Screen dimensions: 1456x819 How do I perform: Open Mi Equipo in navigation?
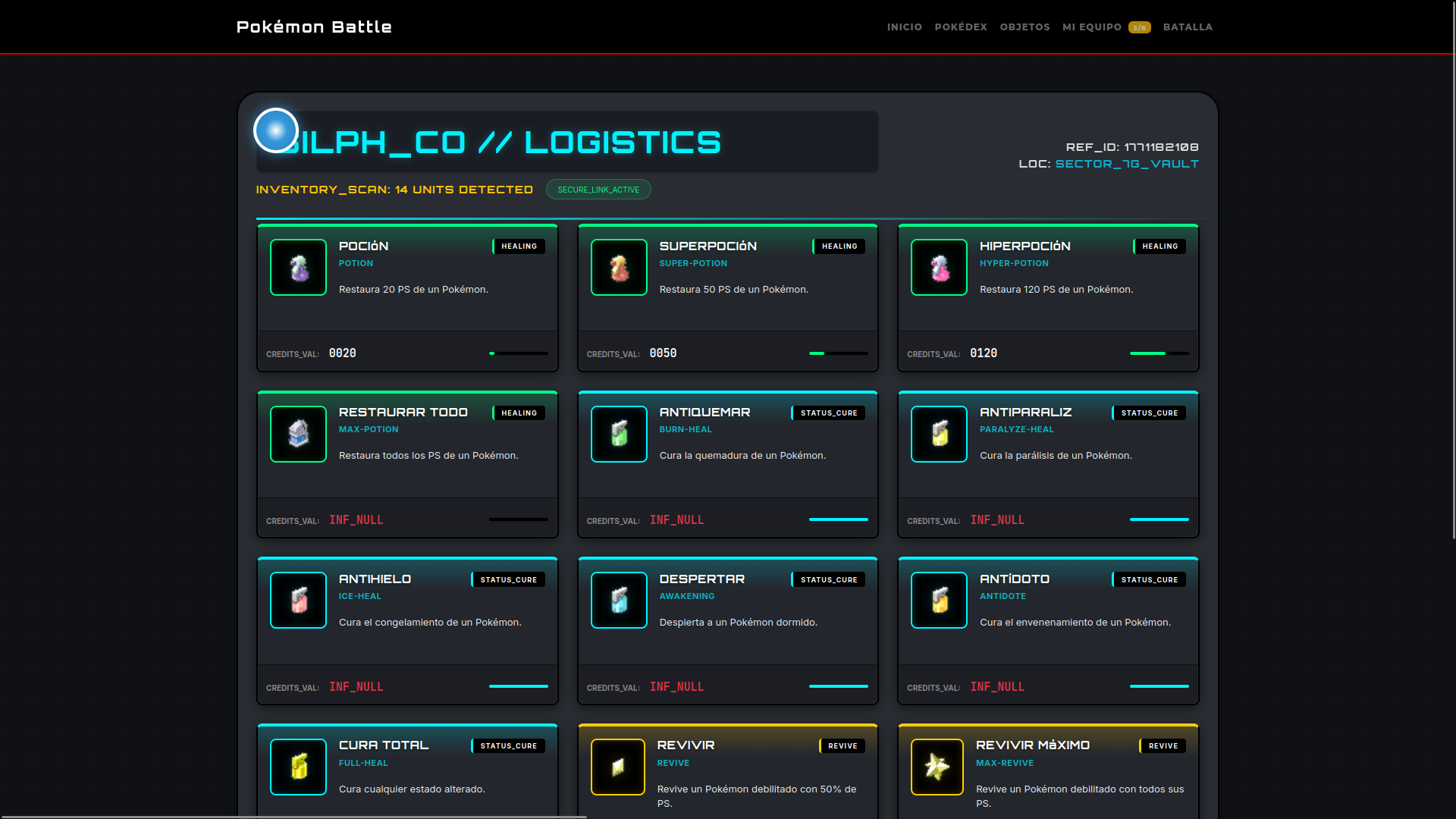[1092, 27]
